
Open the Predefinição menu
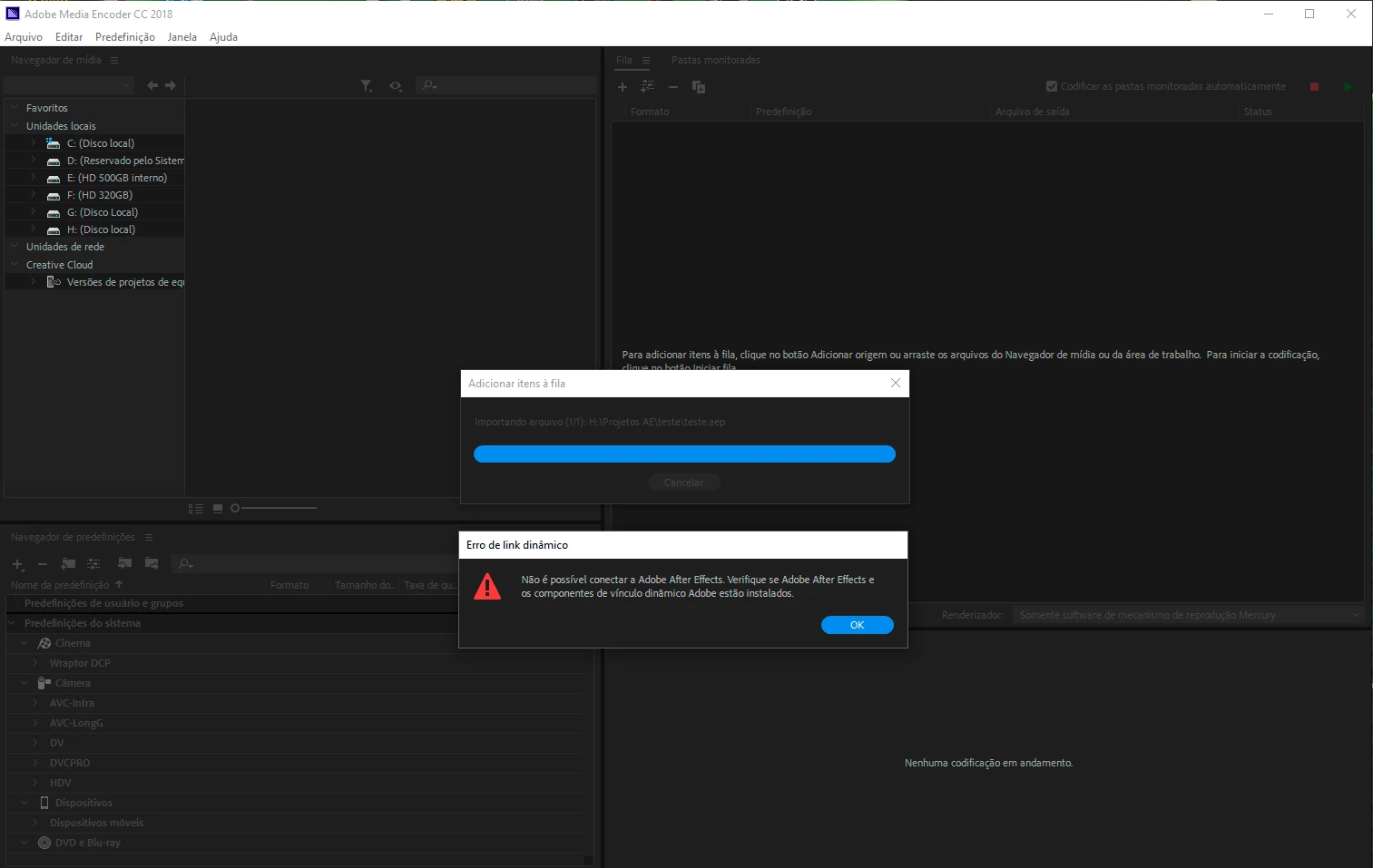[125, 37]
